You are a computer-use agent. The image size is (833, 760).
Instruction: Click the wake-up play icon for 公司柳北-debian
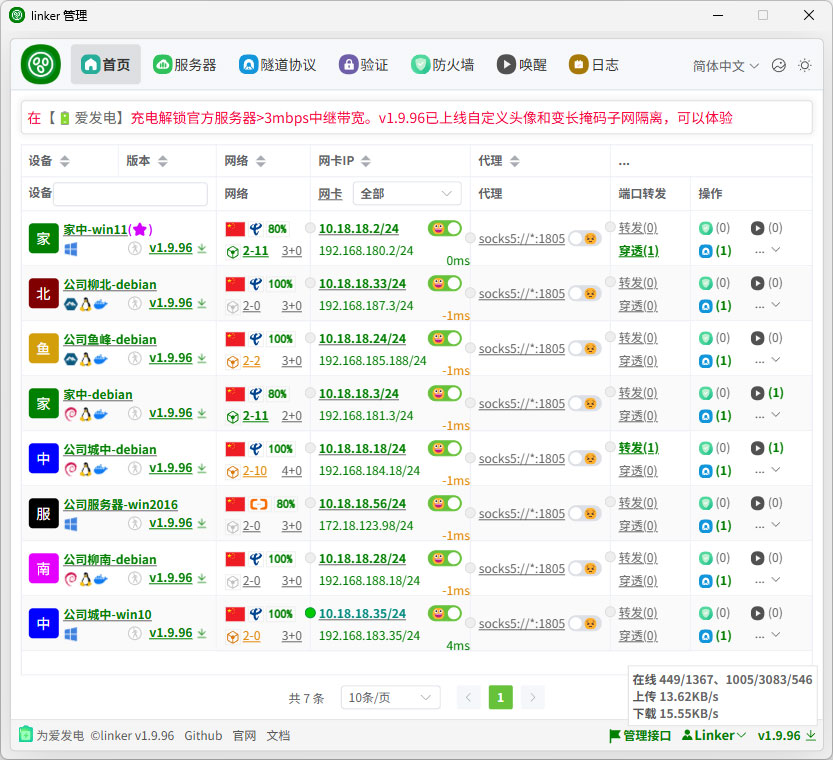coord(757,283)
